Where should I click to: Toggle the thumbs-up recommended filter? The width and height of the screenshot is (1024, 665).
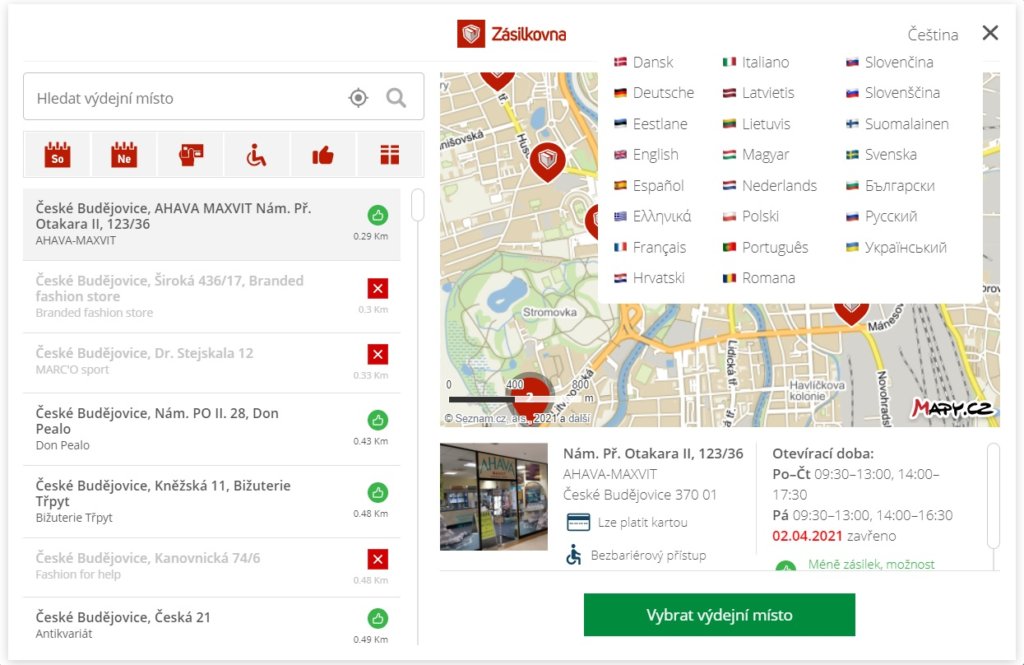point(323,155)
